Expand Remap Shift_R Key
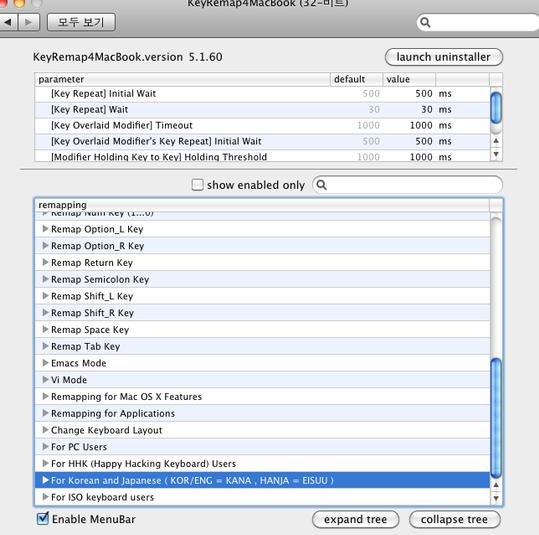 point(45,313)
